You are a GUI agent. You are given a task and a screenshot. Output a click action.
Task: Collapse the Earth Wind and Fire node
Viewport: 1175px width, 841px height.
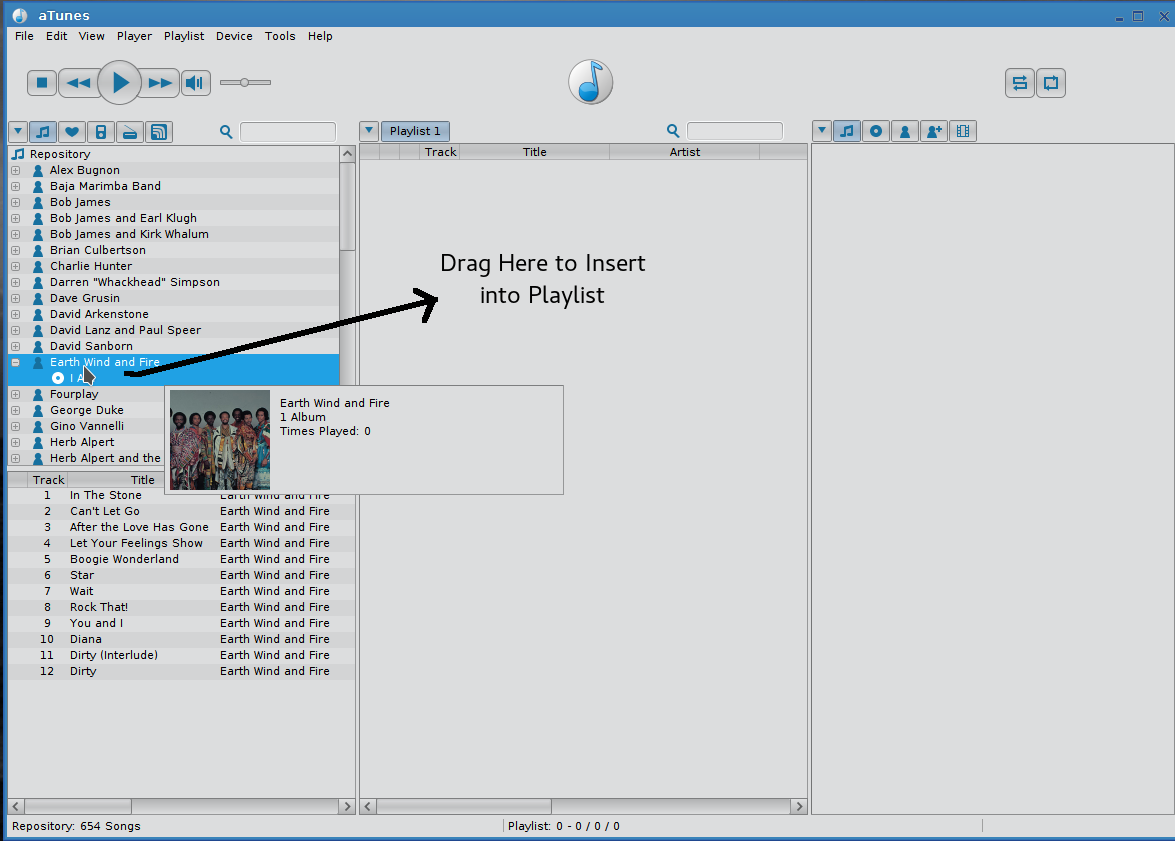16,362
